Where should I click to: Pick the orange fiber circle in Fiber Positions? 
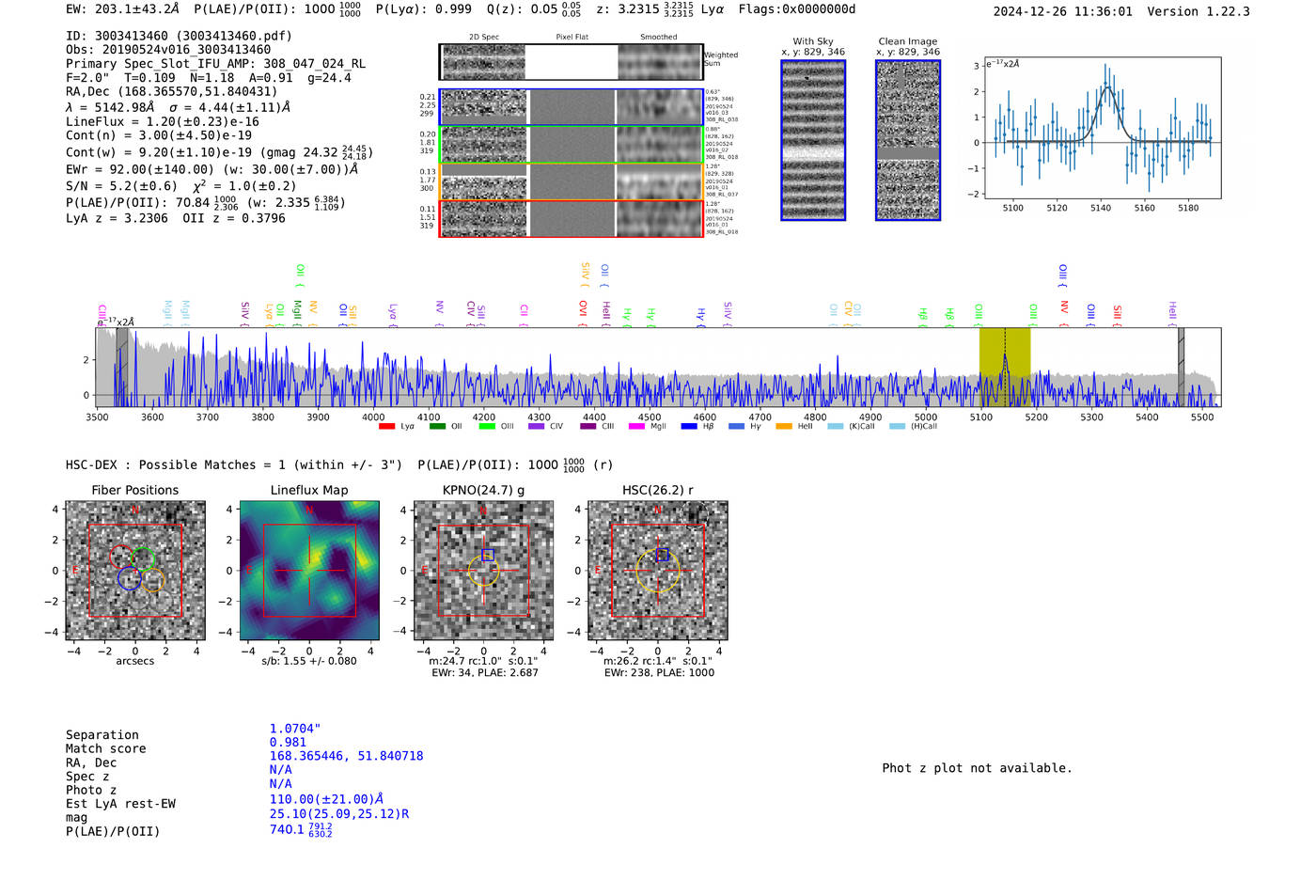153,579
